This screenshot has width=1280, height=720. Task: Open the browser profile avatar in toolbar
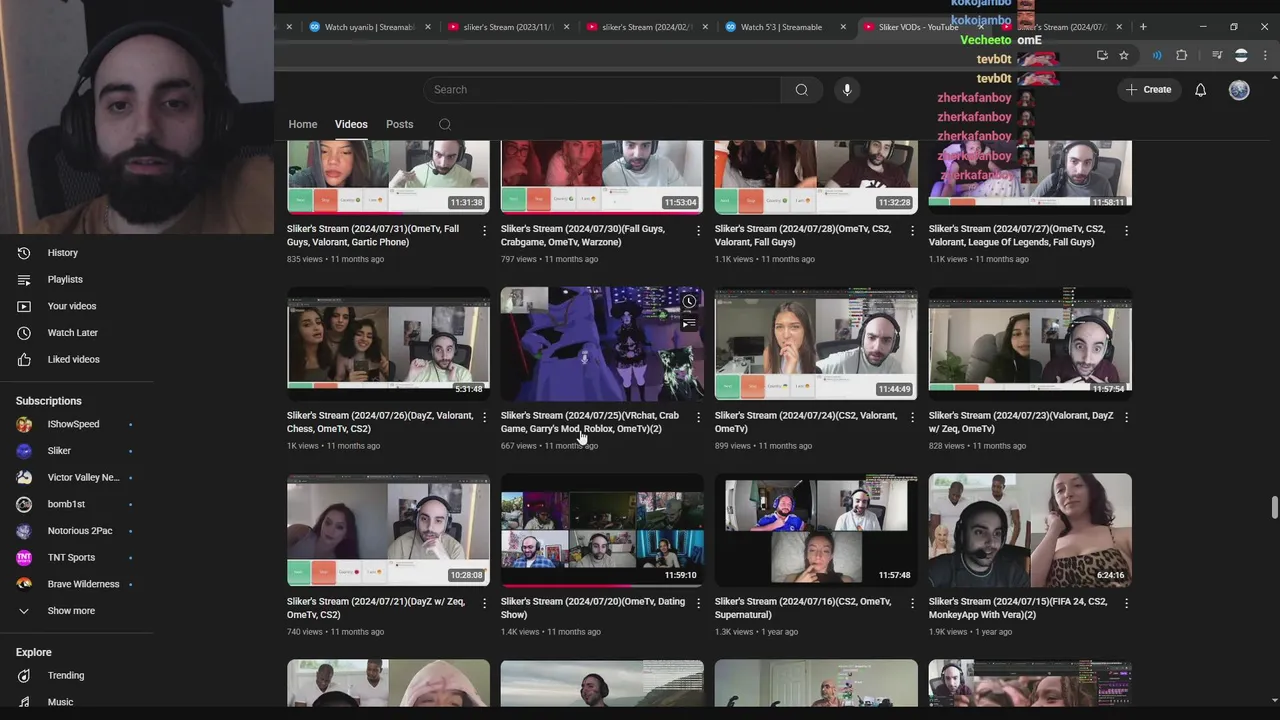coord(1241,56)
